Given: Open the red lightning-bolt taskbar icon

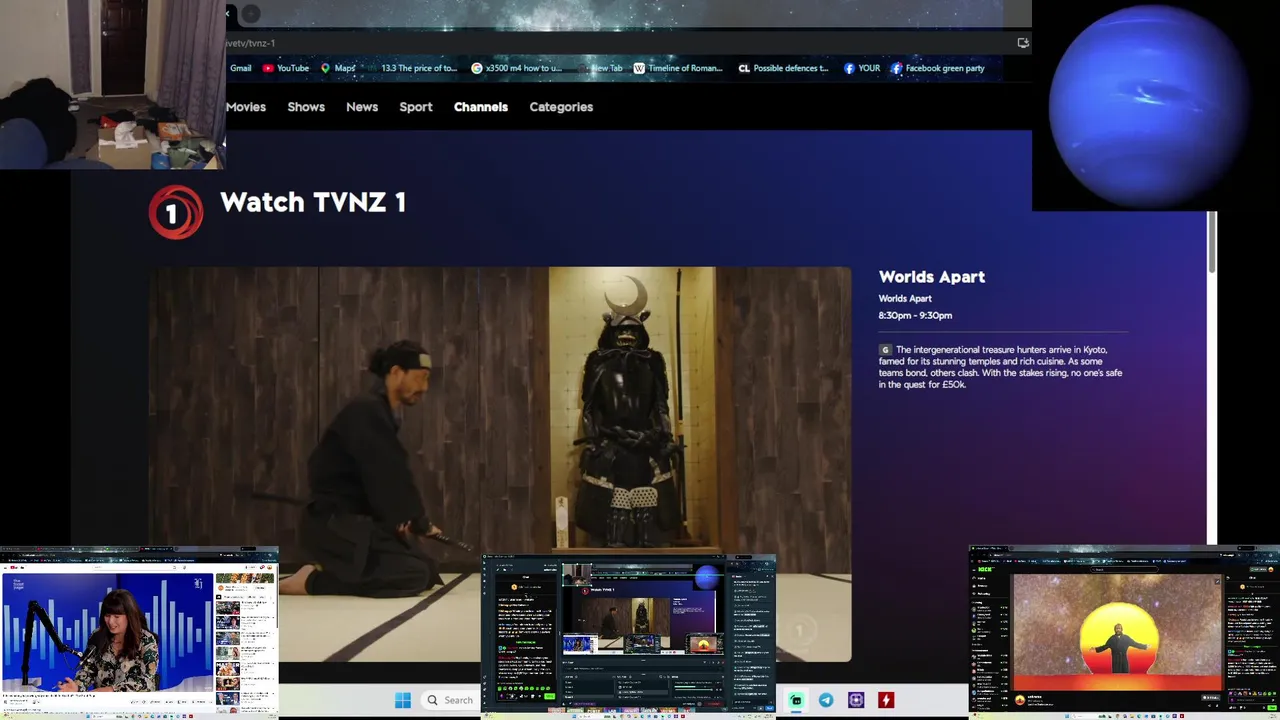Looking at the screenshot, I should tap(886, 700).
